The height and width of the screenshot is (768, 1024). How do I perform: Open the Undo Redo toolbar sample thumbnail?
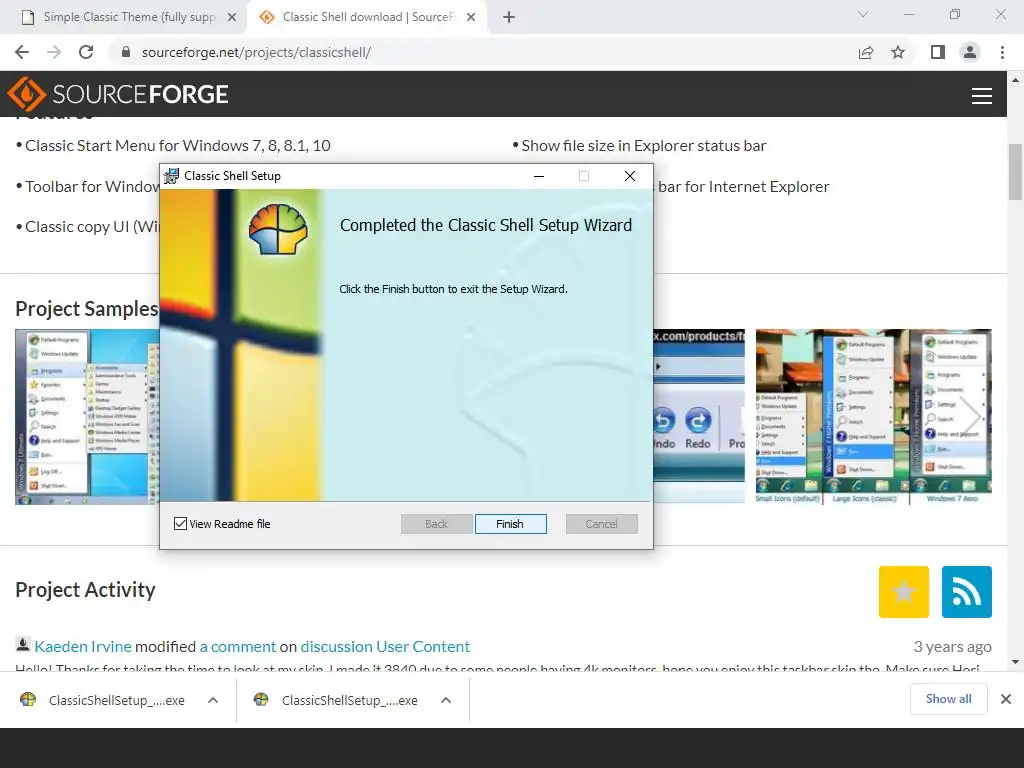(699, 415)
